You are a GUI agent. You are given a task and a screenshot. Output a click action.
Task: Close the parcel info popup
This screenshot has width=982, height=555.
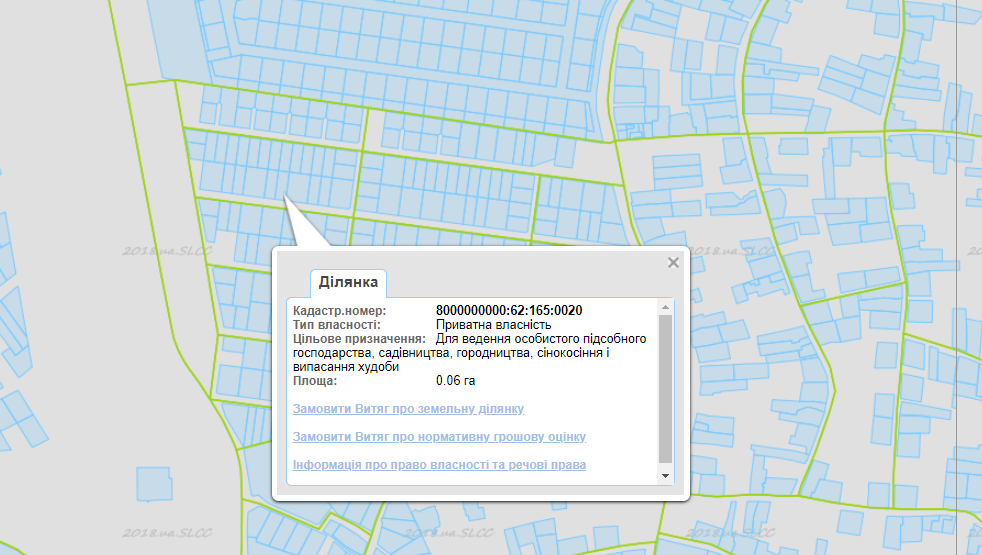(x=673, y=262)
